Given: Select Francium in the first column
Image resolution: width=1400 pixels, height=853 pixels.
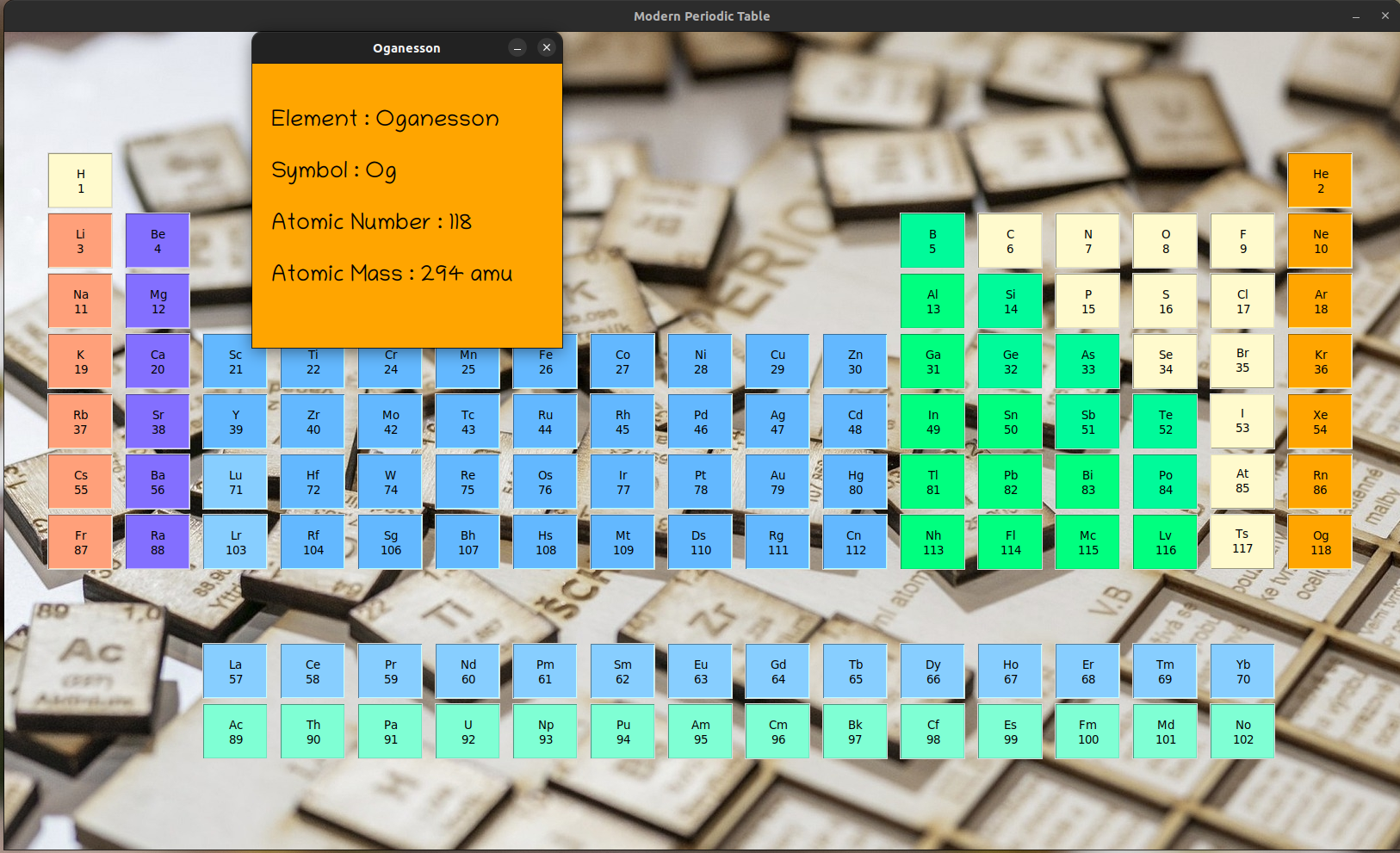Looking at the screenshot, I should point(80,541).
